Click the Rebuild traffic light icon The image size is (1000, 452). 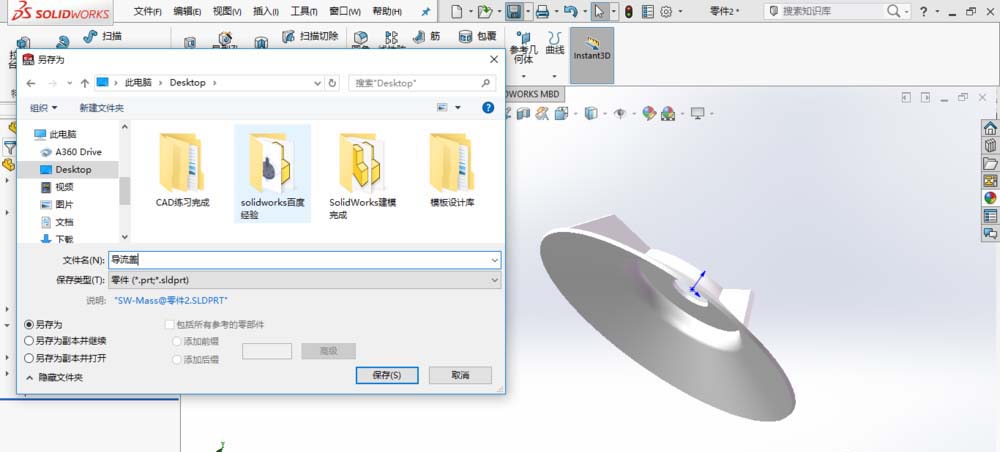(x=628, y=12)
